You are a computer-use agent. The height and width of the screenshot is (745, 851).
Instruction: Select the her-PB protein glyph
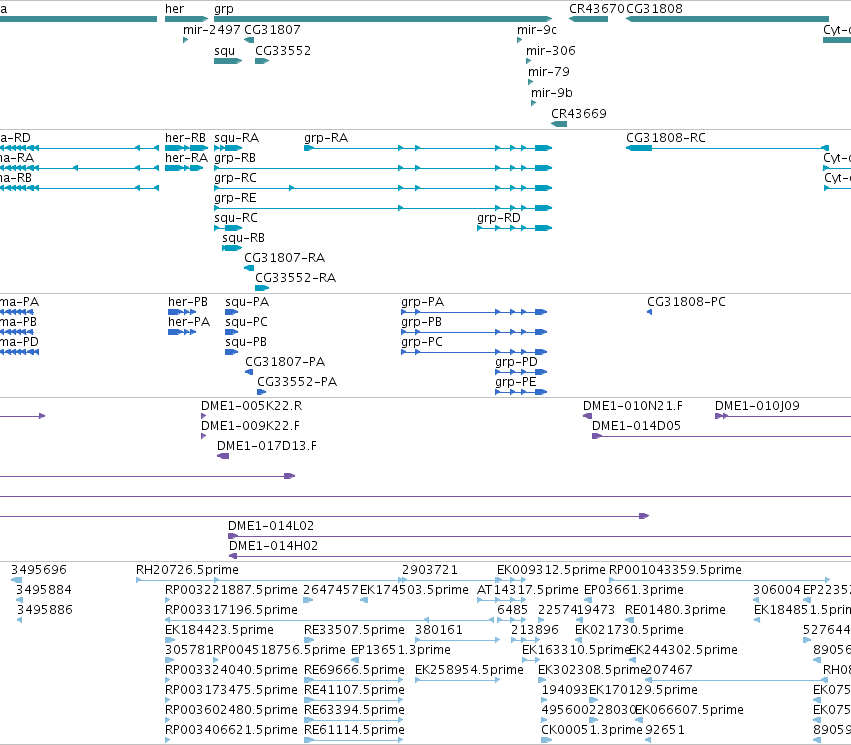(182, 312)
